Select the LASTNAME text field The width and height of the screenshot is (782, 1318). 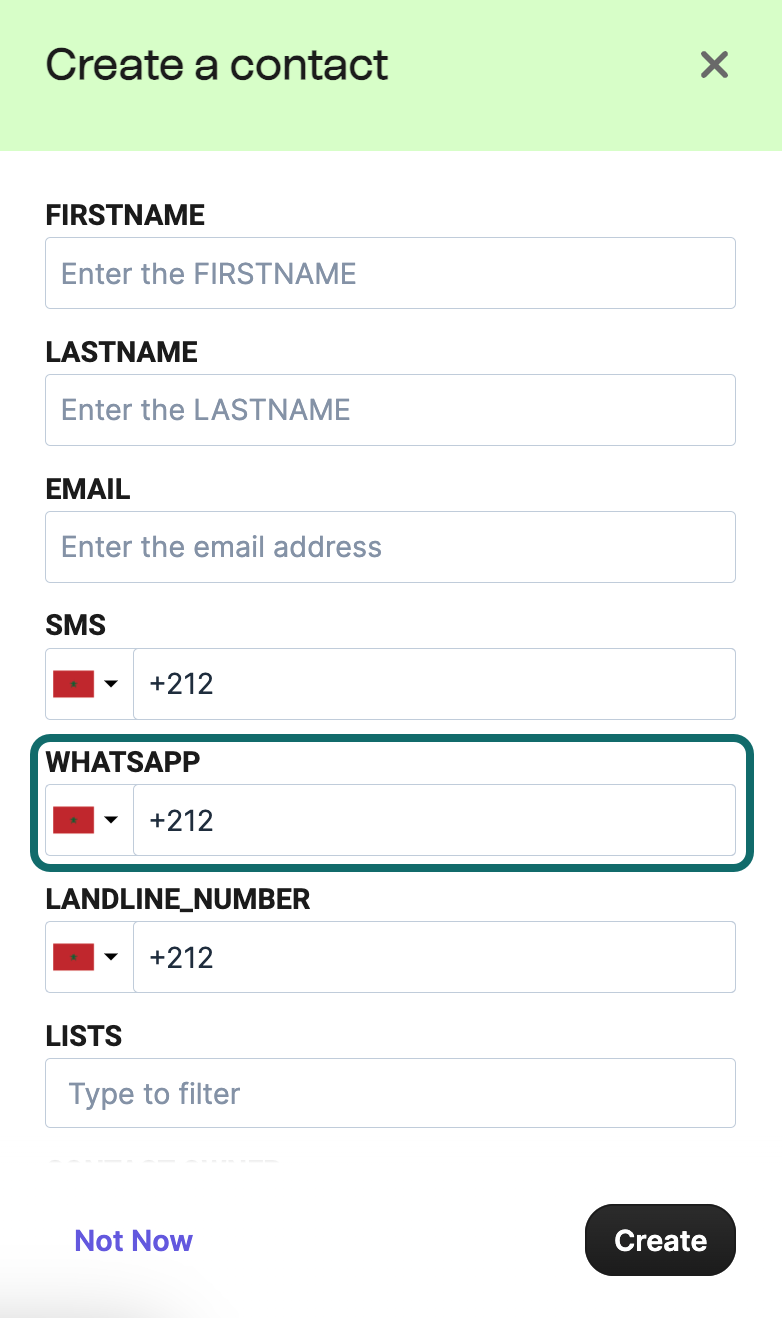pyautogui.click(x=390, y=409)
